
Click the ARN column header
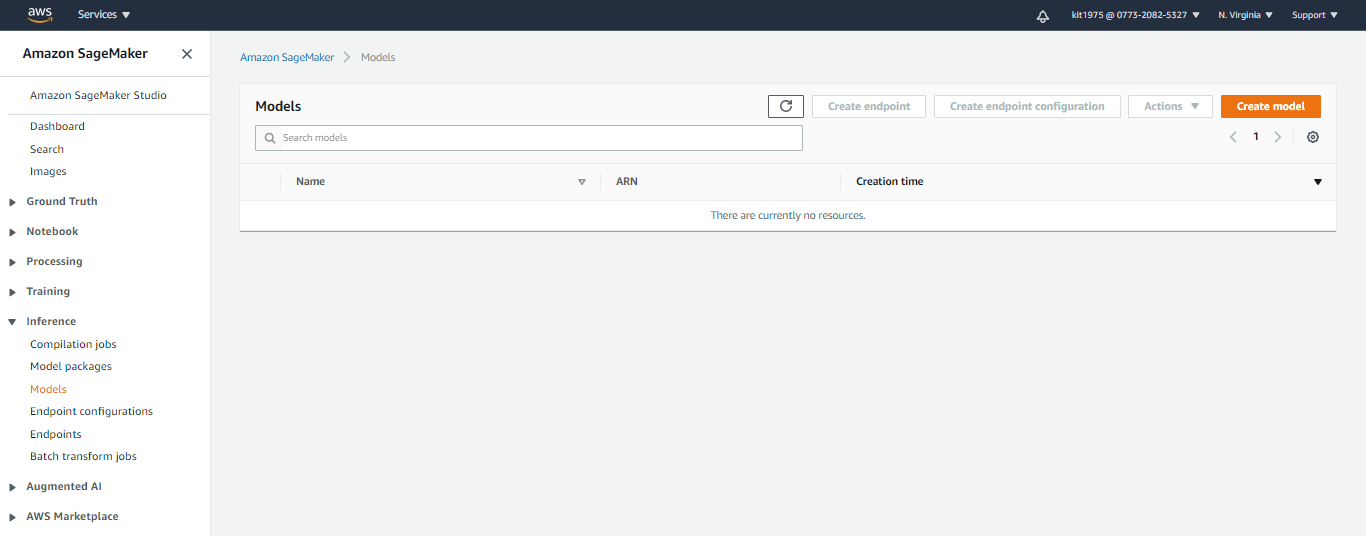627,181
